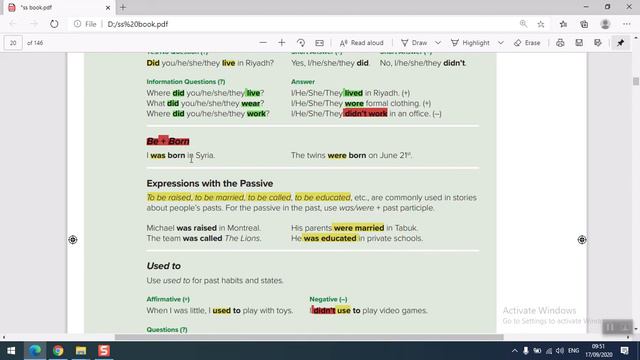
Task: Click highlighted 'was educated' text
Action: 330,238
